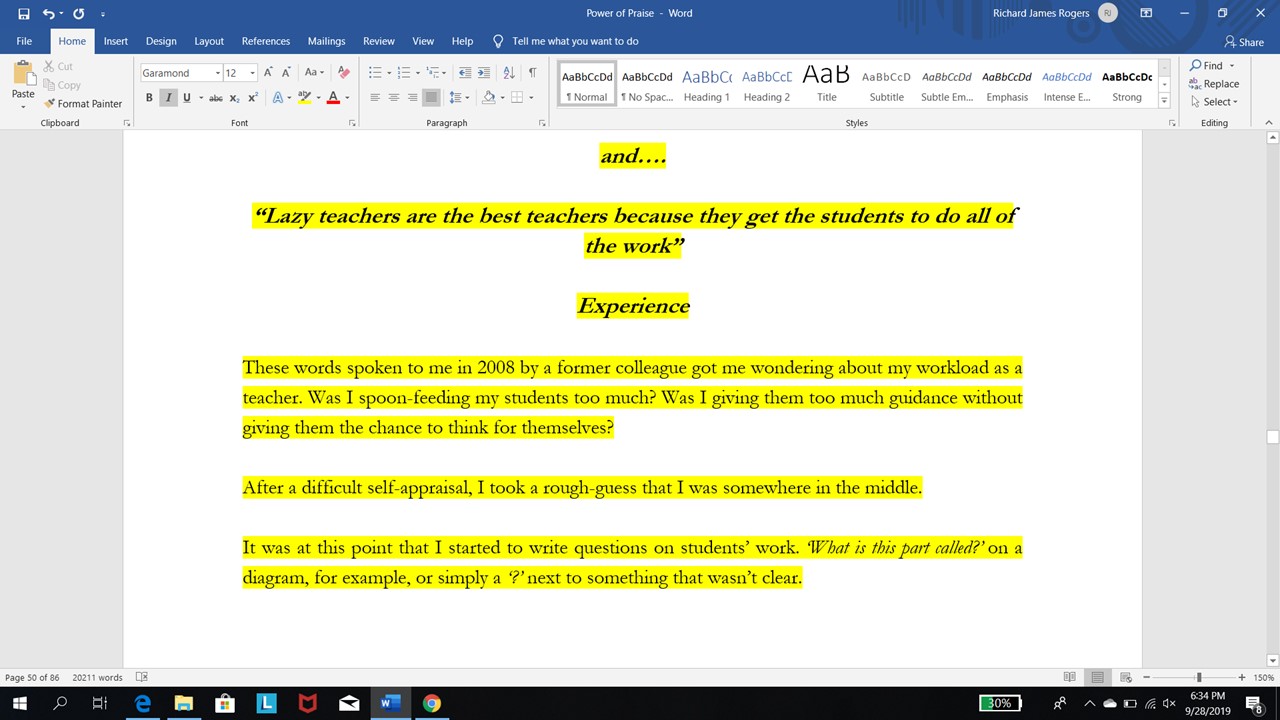This screenshot has height=720, width=1280.
Task: Click the Share button
Action: 1244,42
